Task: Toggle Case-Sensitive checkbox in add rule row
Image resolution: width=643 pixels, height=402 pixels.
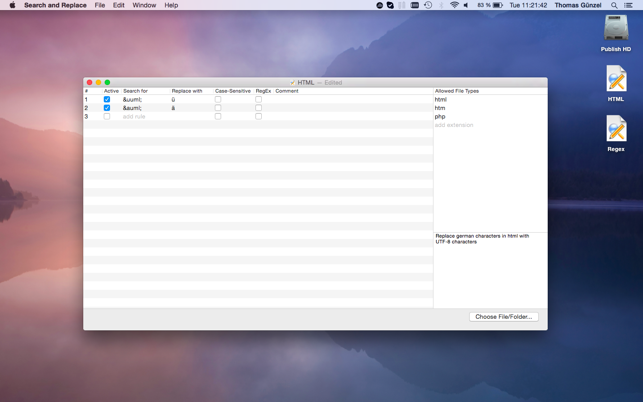Action: click(x=218, y=116)
